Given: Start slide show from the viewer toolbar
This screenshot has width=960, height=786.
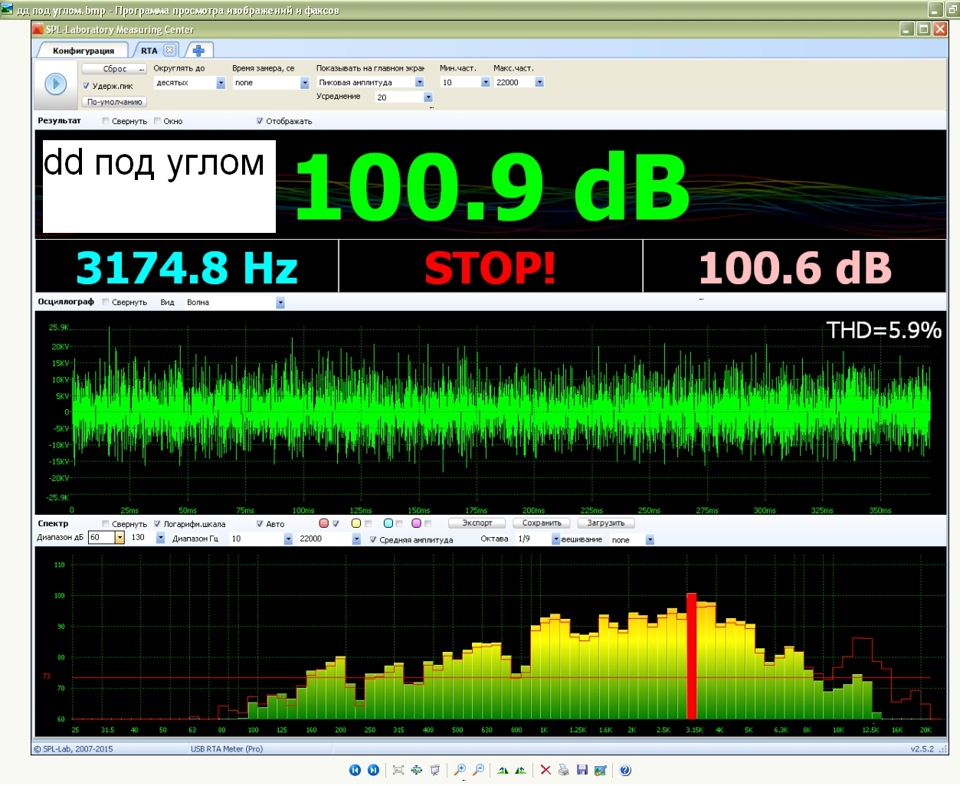Looking at the screenshot, I should 435,770.
